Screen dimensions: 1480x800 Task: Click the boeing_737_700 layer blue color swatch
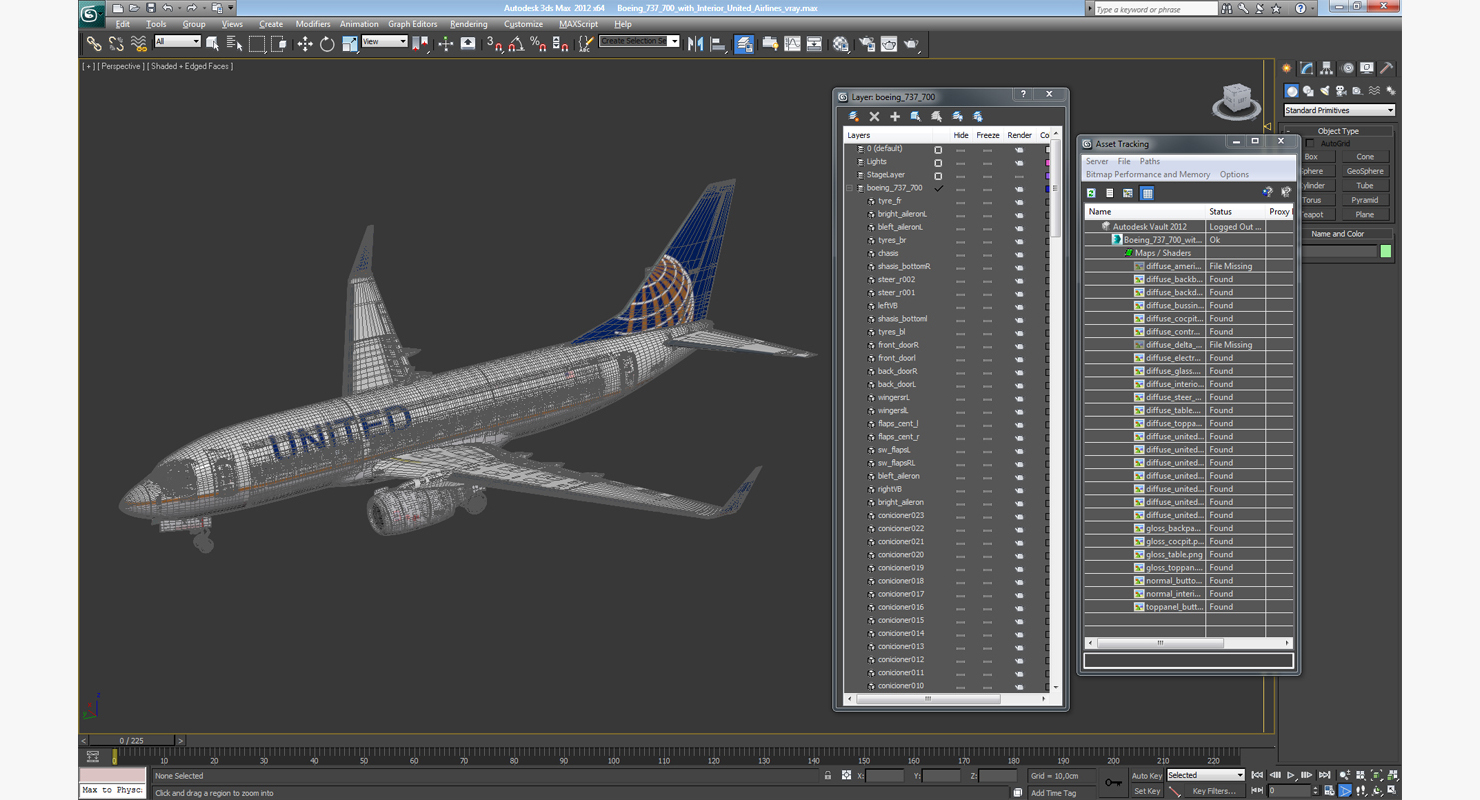click(1047, 188)
